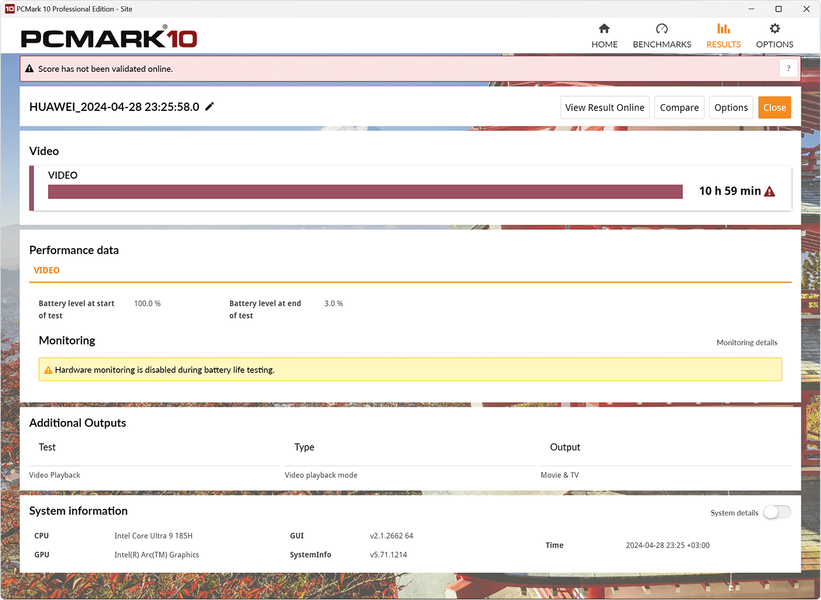Click the hardware monitoring disabled message
The image size is (821, 600).
(164, 370)
